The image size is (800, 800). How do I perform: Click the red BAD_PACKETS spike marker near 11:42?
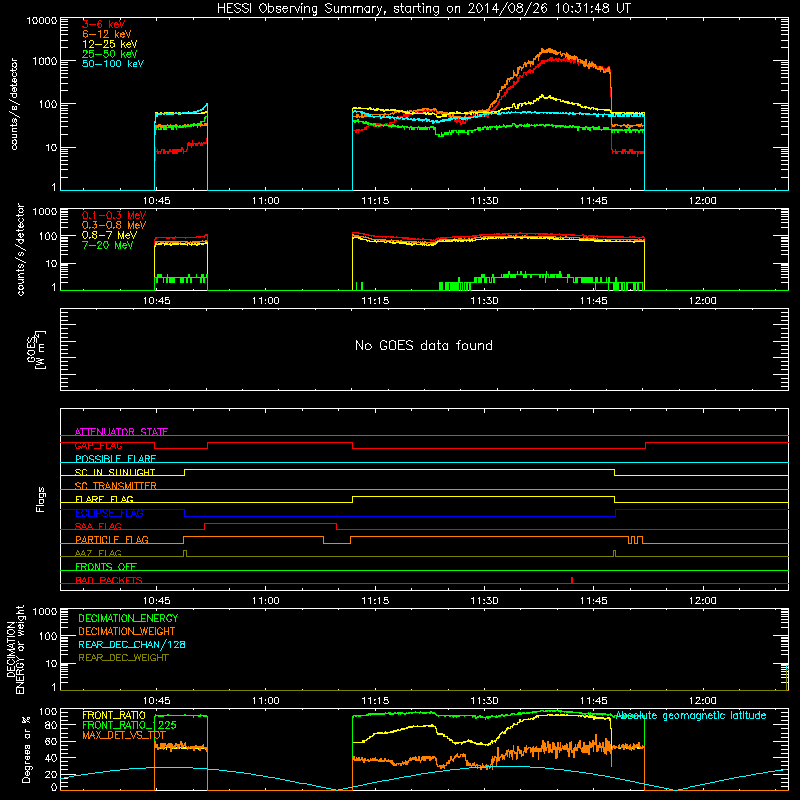point(572,580)
